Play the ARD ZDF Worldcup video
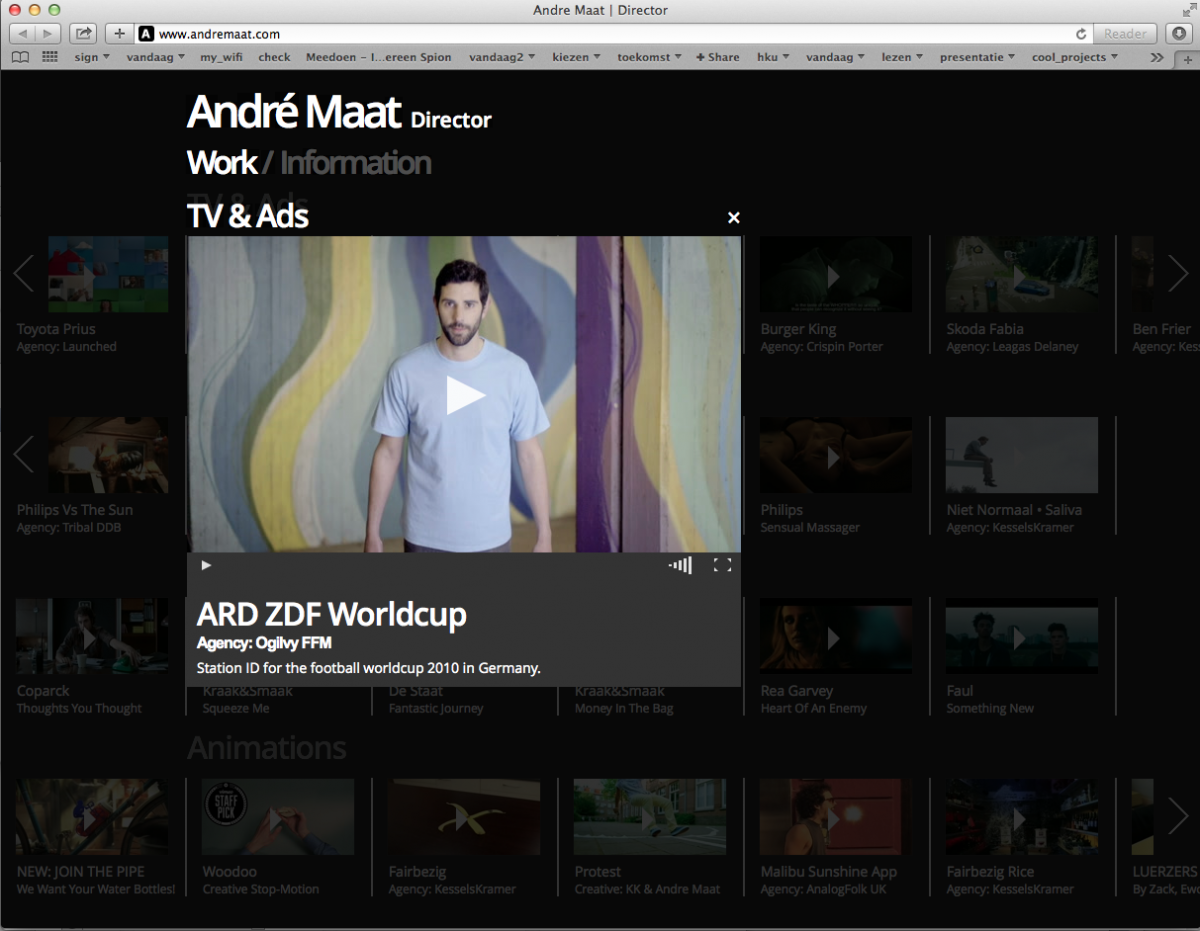The width and height of the screenshot is (1200, 931). (465, 395)
